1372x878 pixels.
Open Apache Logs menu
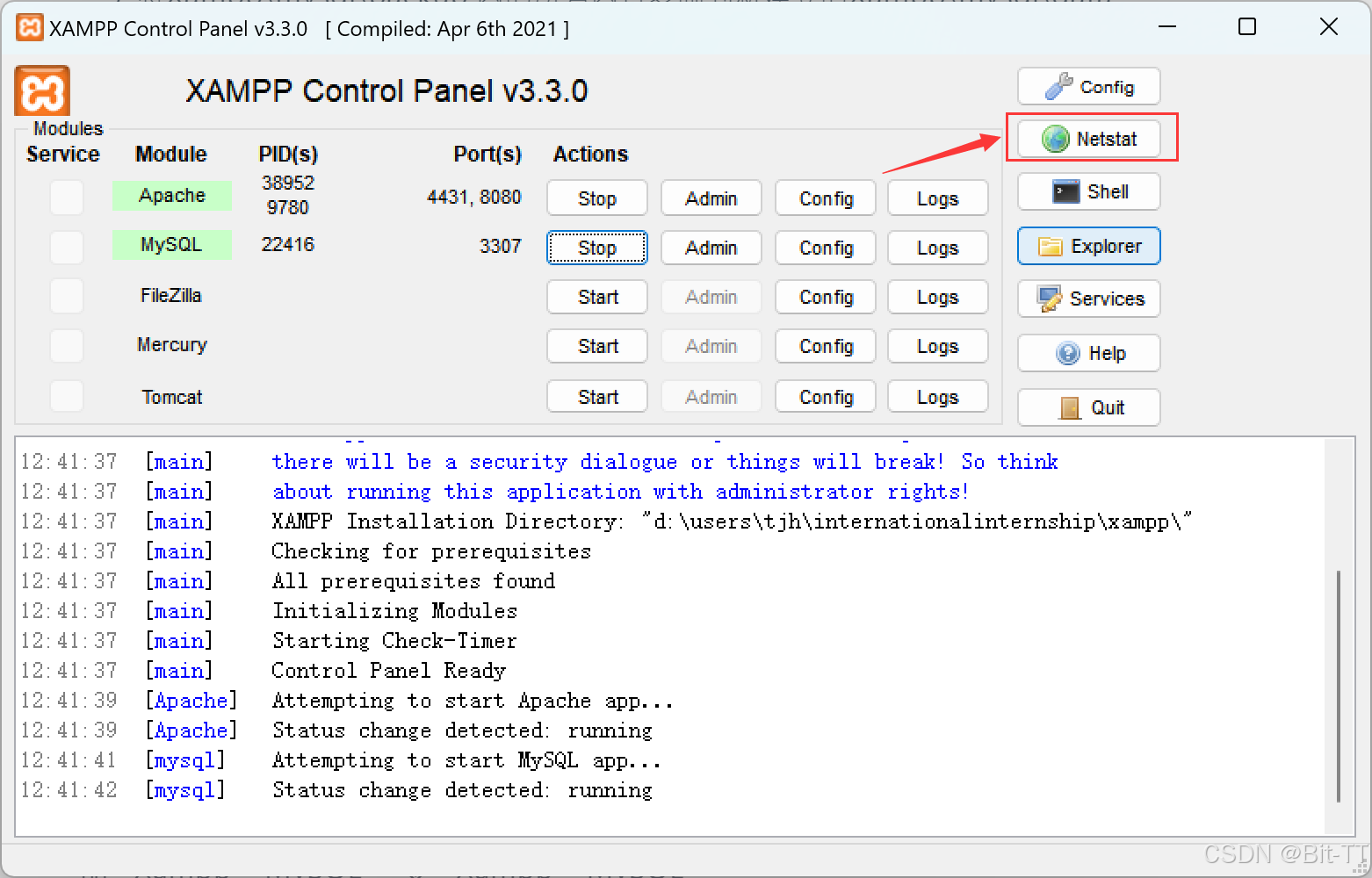coord(938,198)
